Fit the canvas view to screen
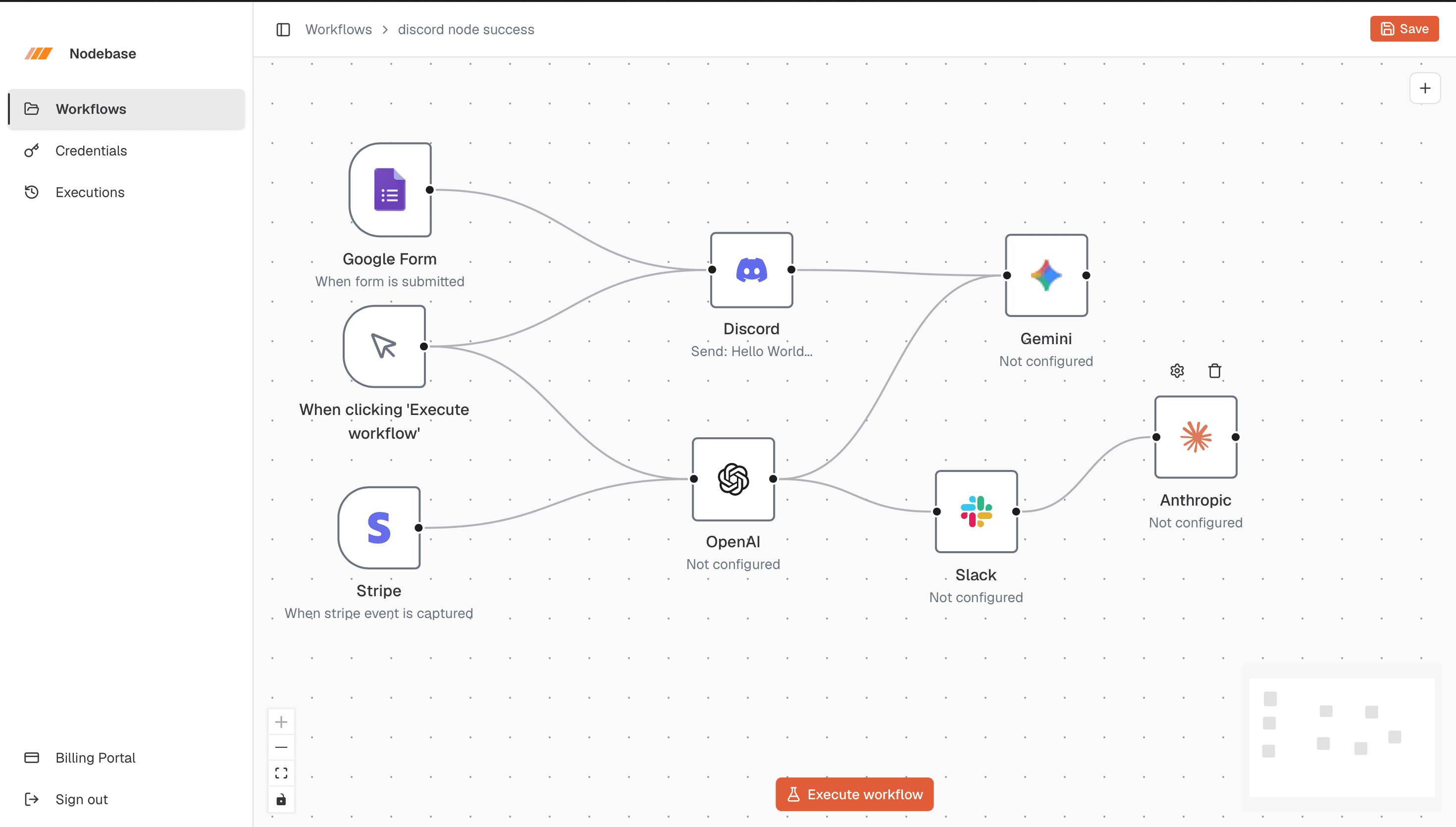Screen dimensions: 1456x827 pos(281,773)
